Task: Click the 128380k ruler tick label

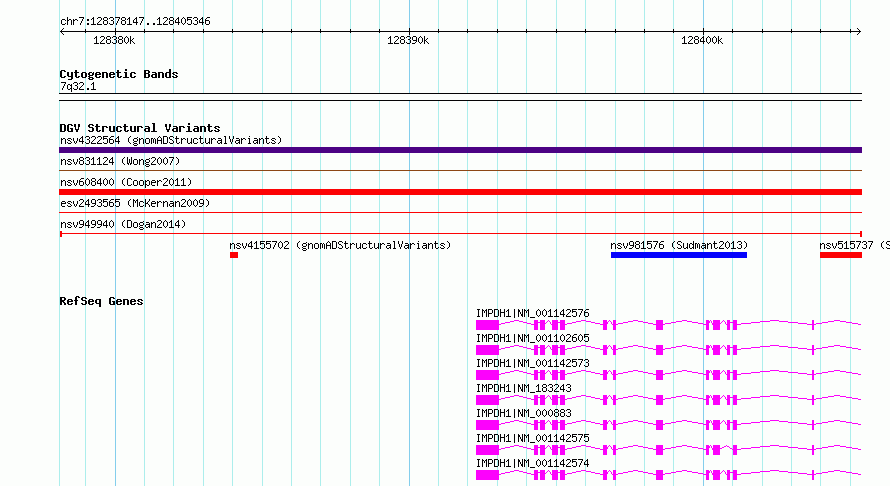Action: [114, 40]
